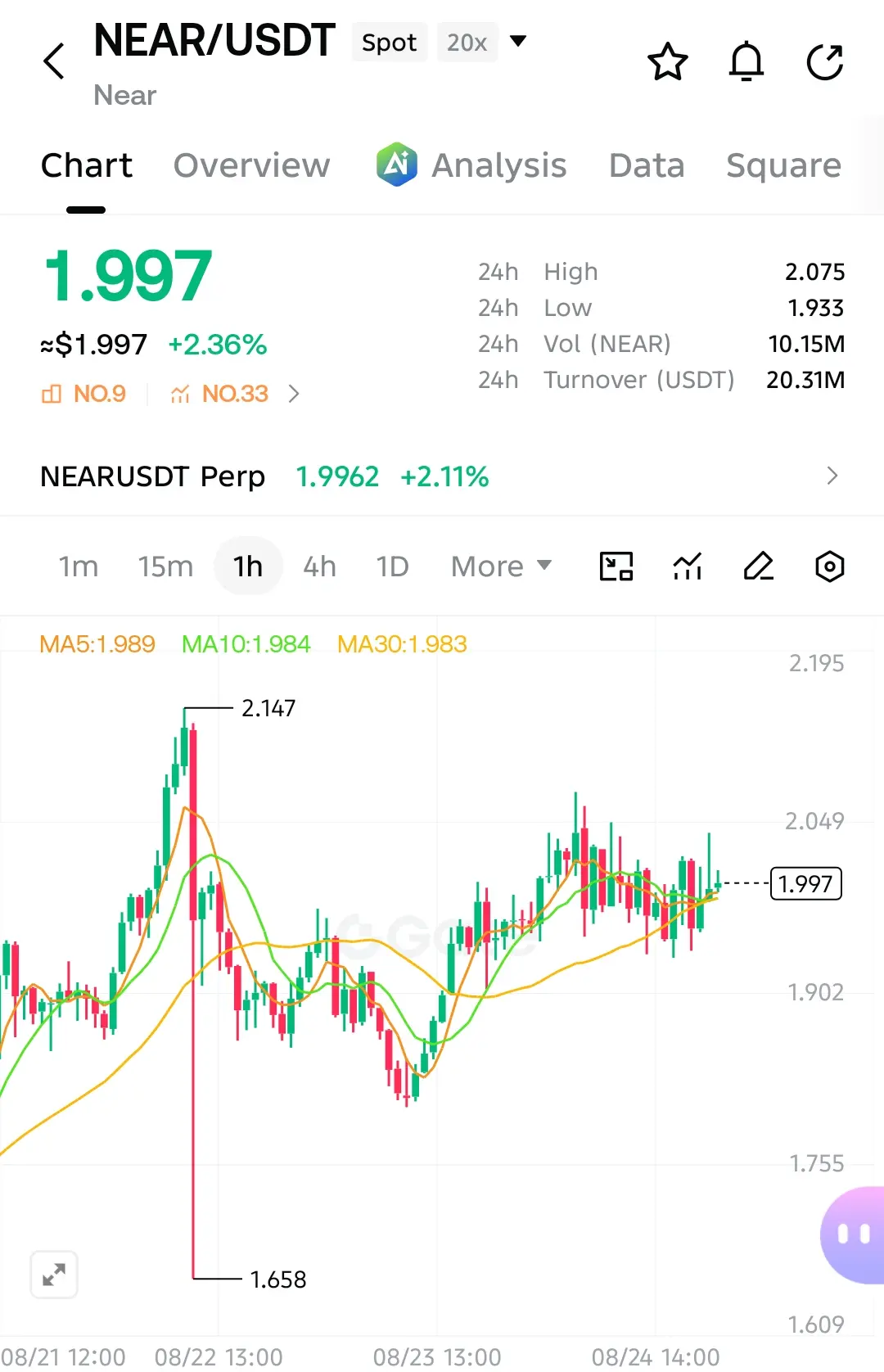The width and height of the screenshot is (884, 1372).
Task: Tap the MA10:1.984 indicator label
Action: tap(246, 644)
